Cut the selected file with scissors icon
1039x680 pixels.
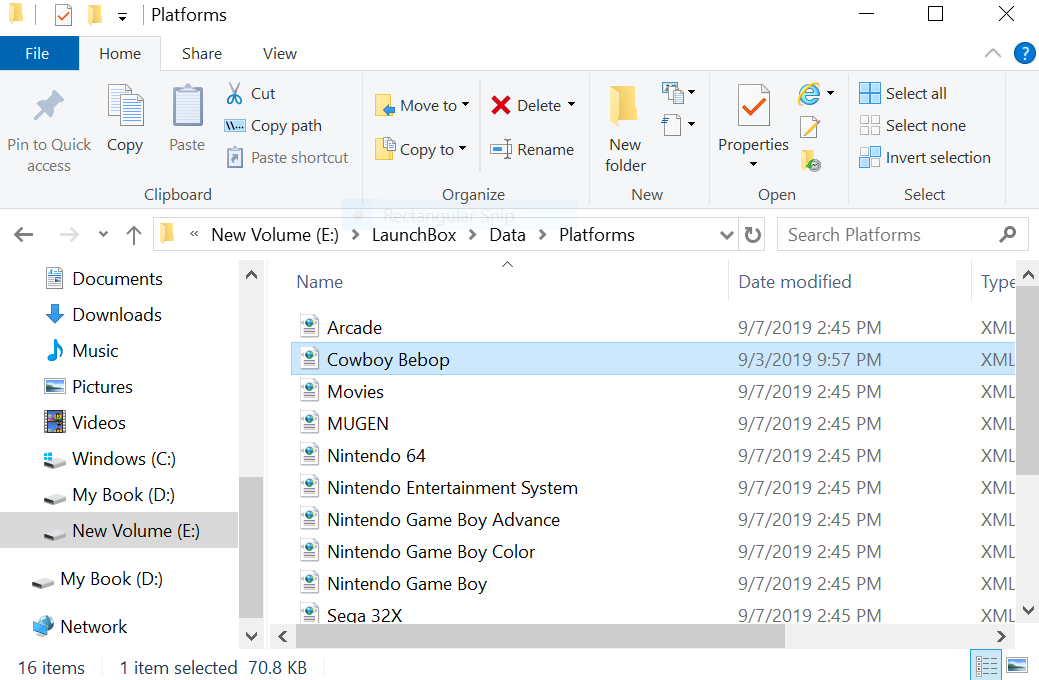click(x=235, y=93)
